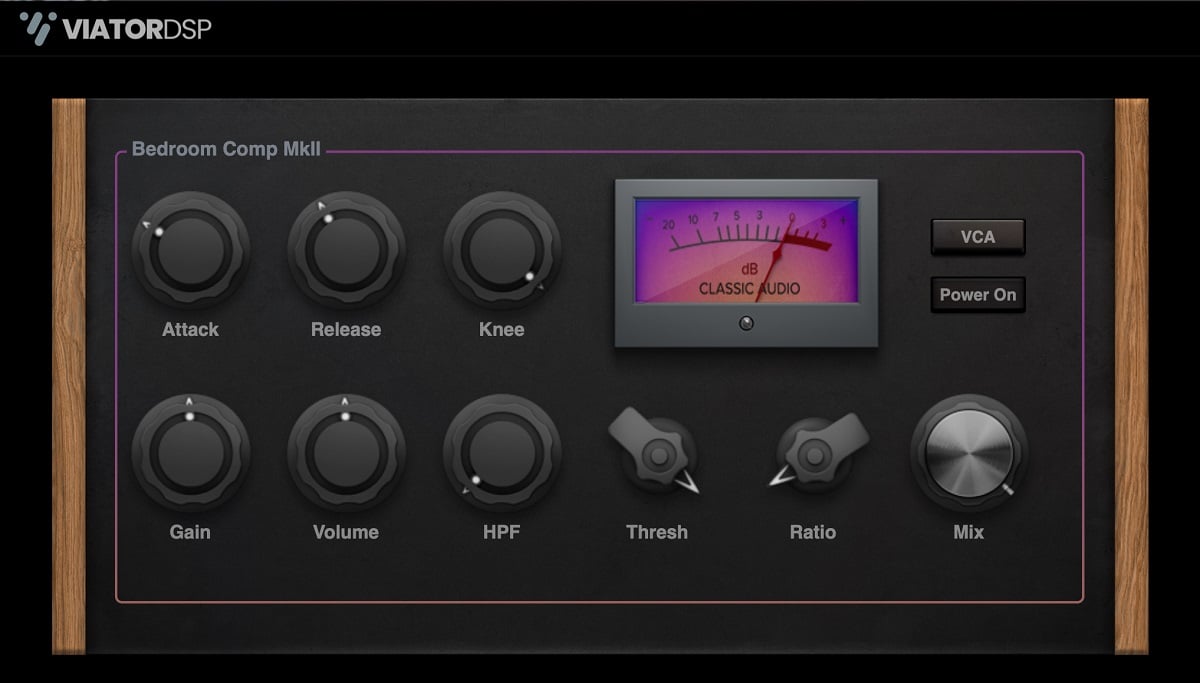
Task: Click the Release knob
Action: 346,250
